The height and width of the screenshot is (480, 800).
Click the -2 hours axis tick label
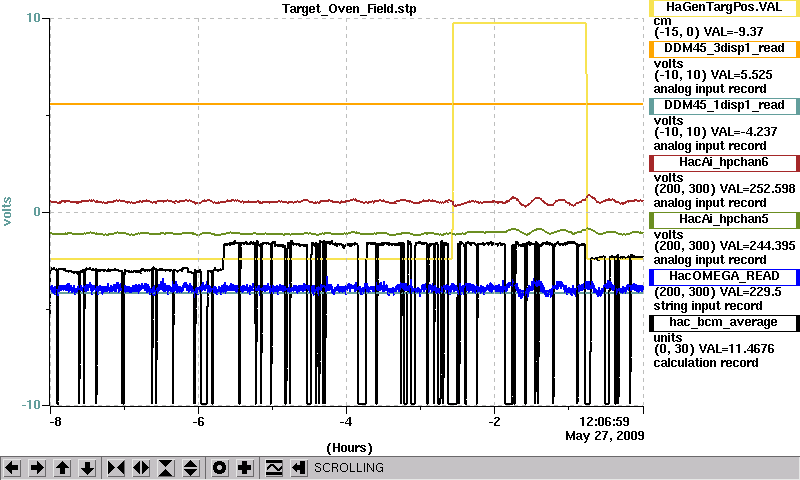click(x=494, y=422)
